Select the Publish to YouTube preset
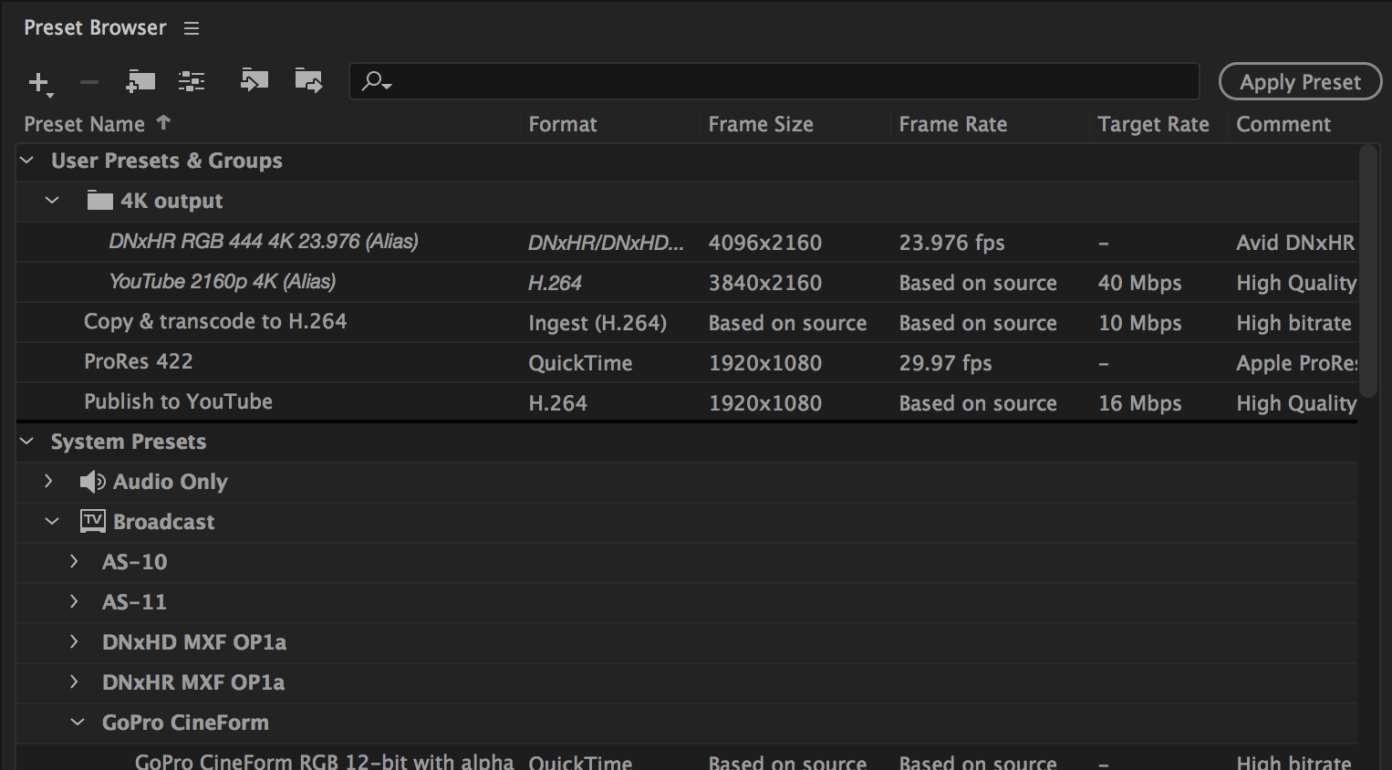The image size is (1392, 770). click(179, 402)
